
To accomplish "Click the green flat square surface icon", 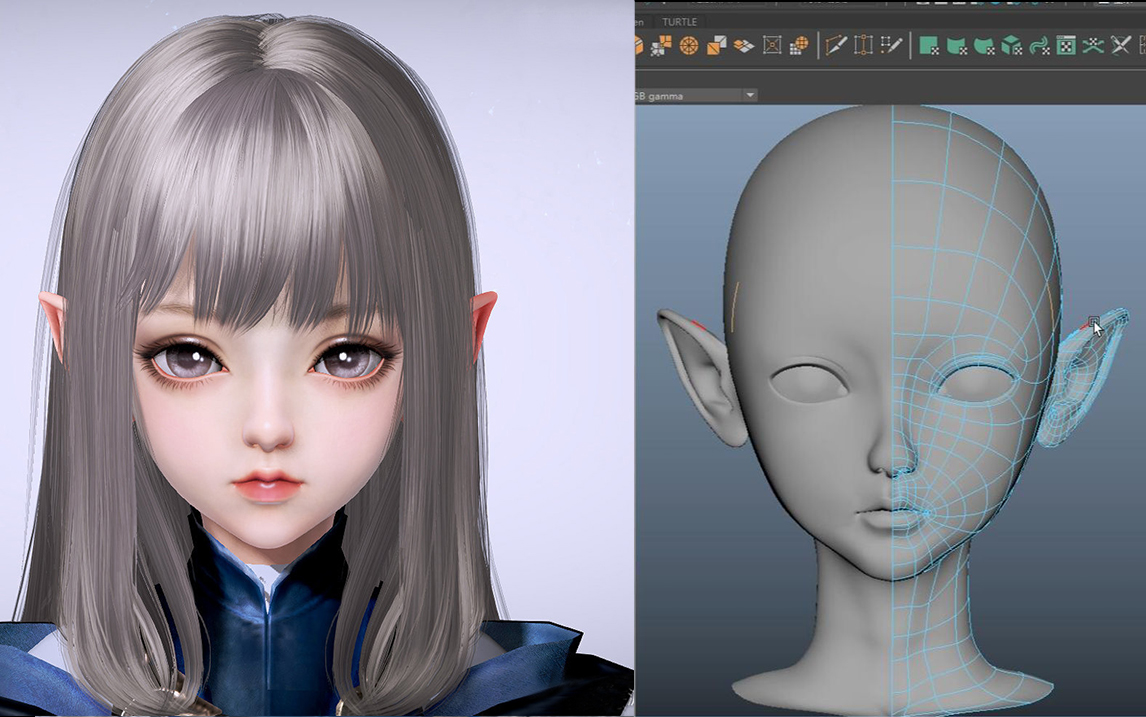I will [x=929, y=45].
